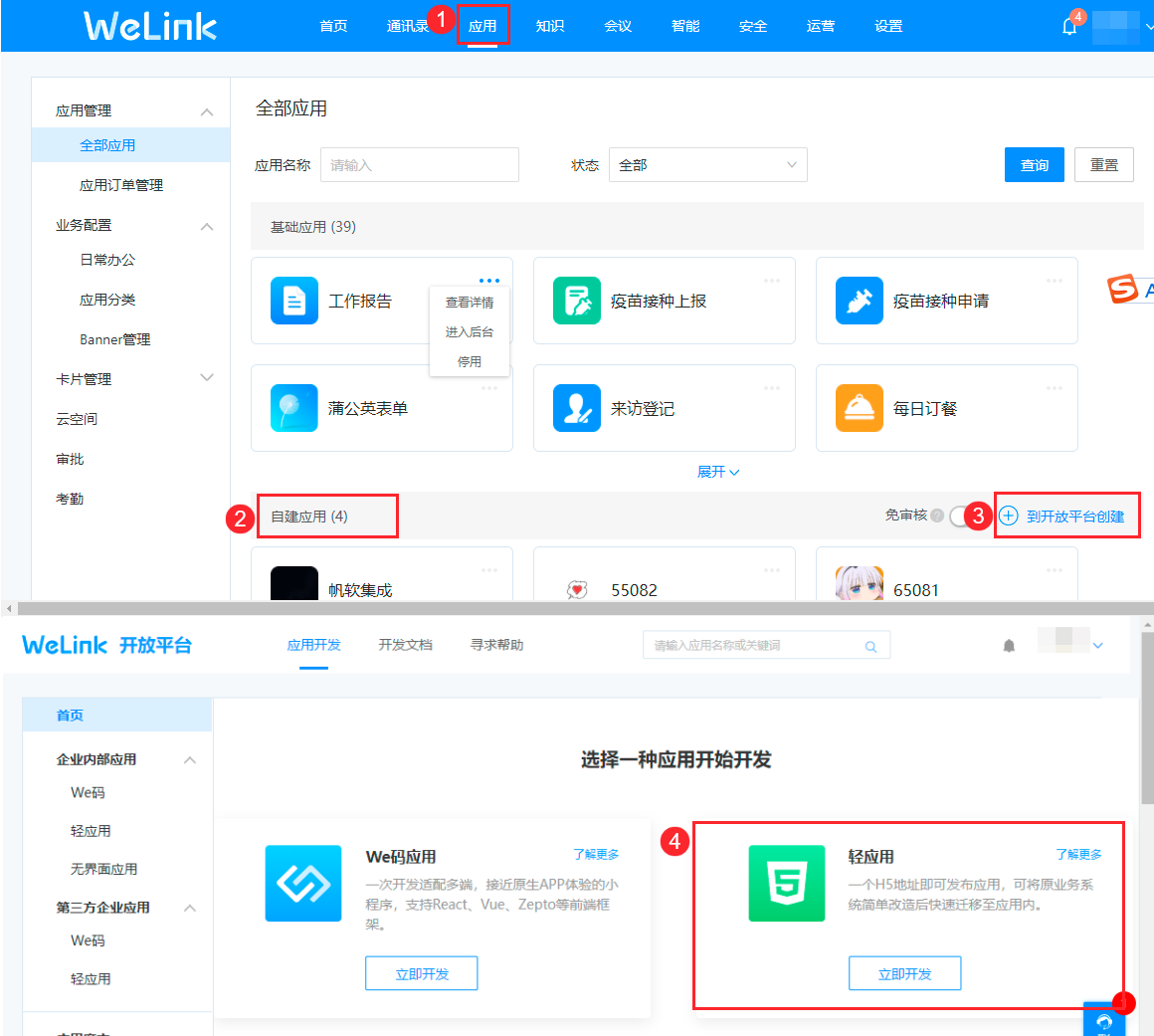Click 了解更多 on the 轻应用 card
The width and height of the screenshot is (1154, 1036).
(1078, 854)
